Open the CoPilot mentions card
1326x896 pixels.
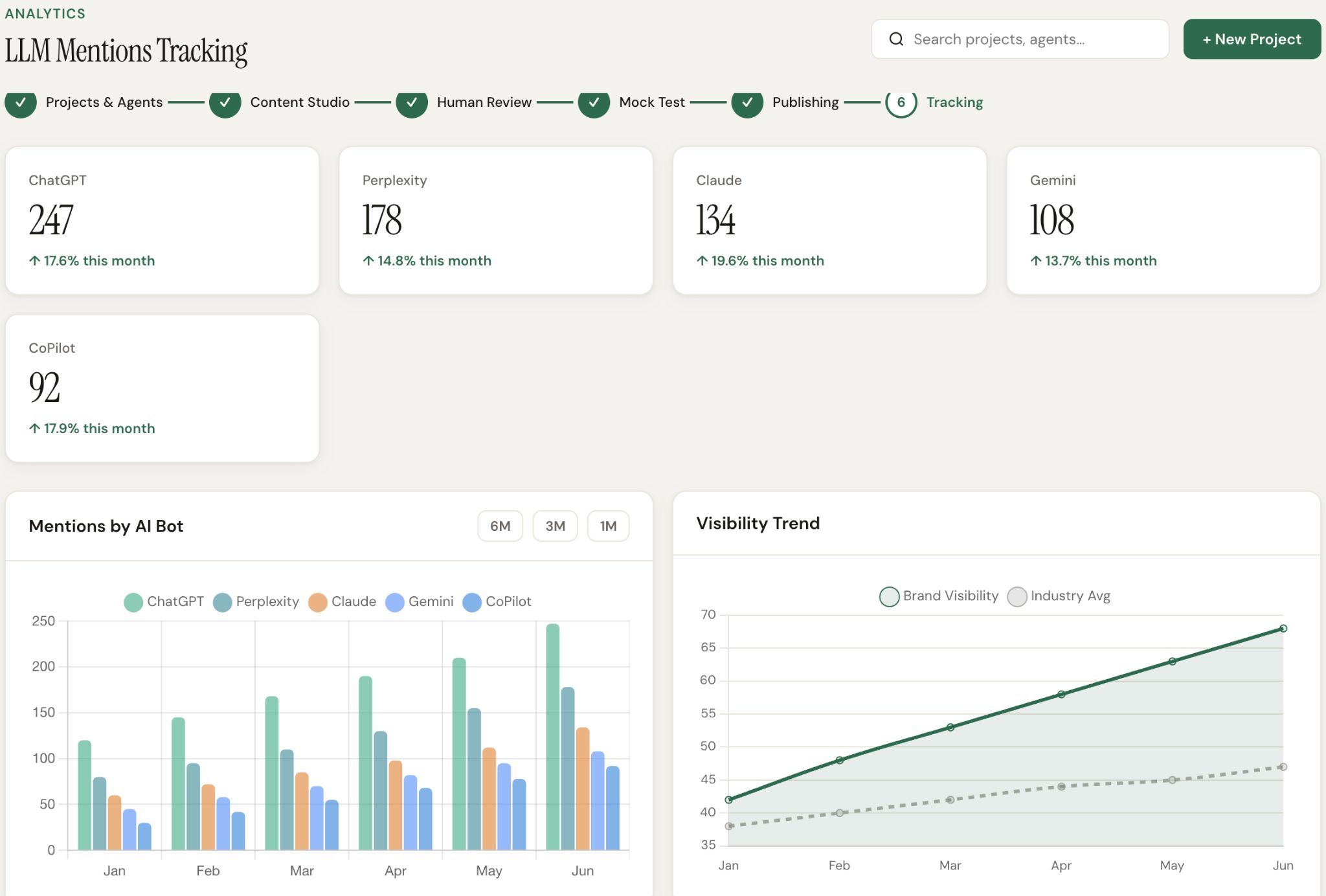[162, 388]
